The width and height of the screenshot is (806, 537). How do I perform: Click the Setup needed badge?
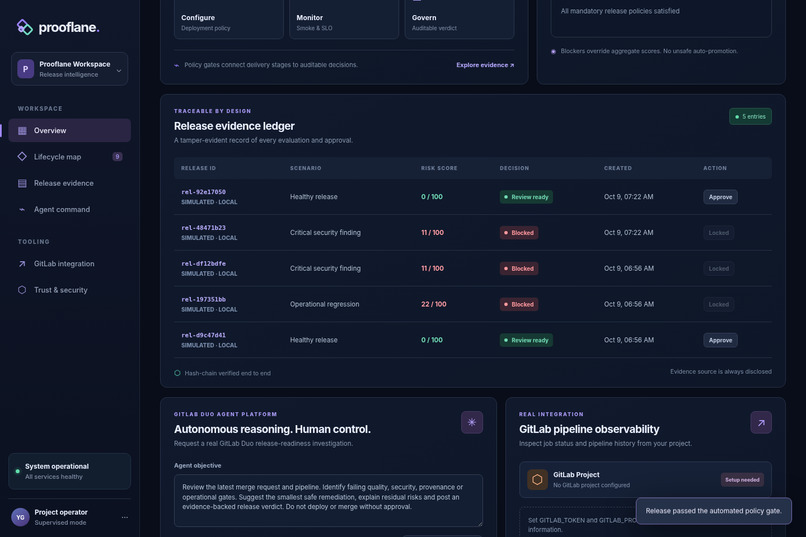742,479
